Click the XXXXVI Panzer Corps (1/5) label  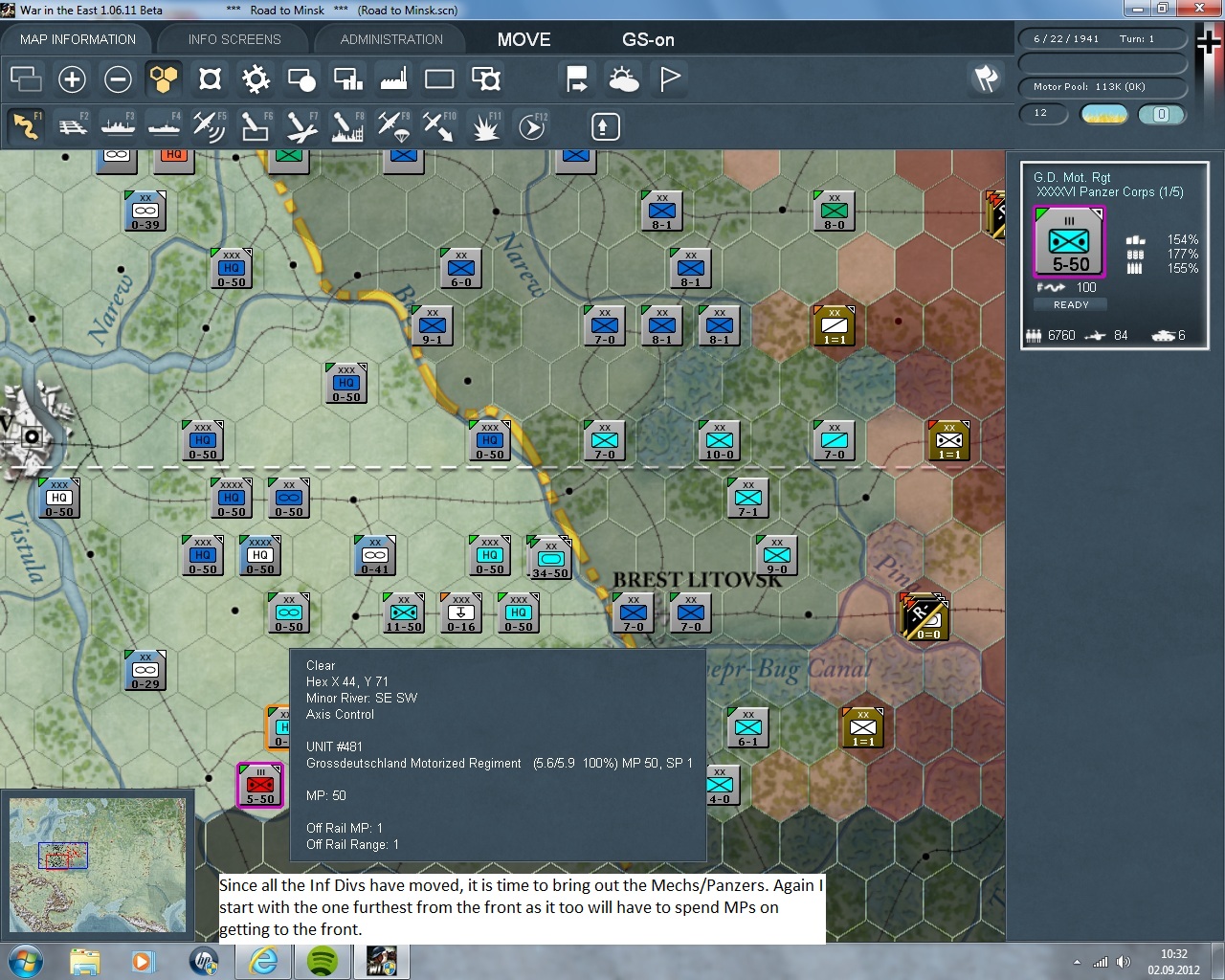(1110, 192)
